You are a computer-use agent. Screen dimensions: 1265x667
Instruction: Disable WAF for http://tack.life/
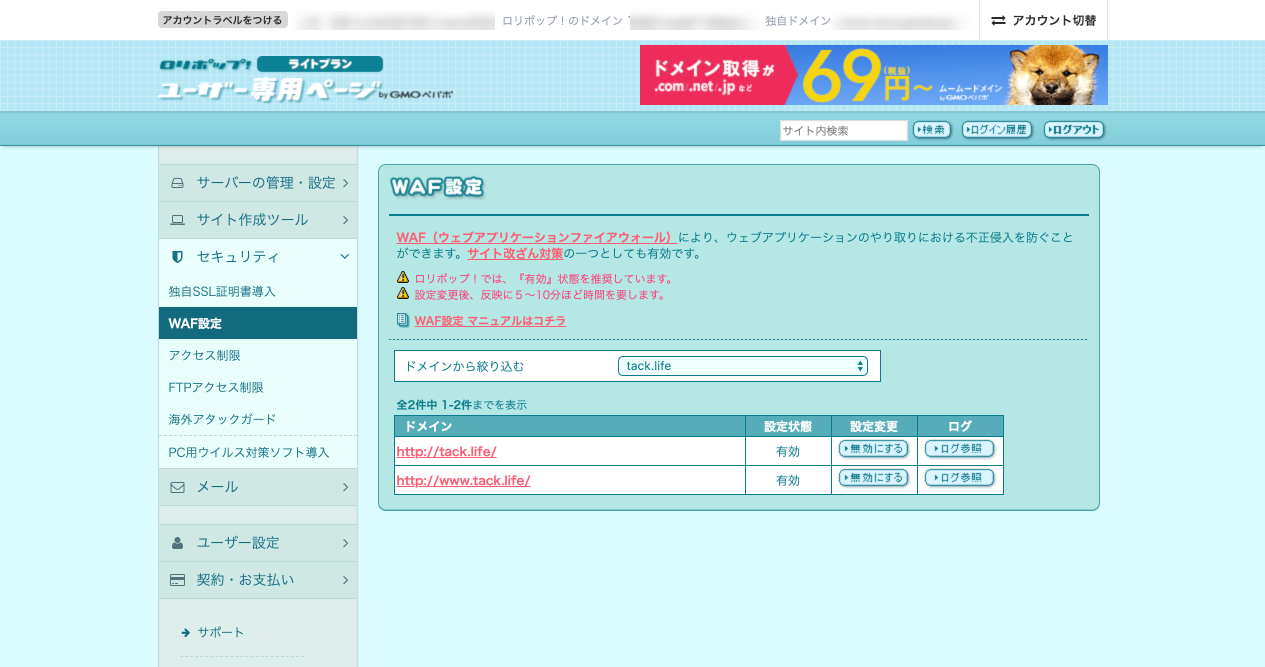tap(873, 449)
